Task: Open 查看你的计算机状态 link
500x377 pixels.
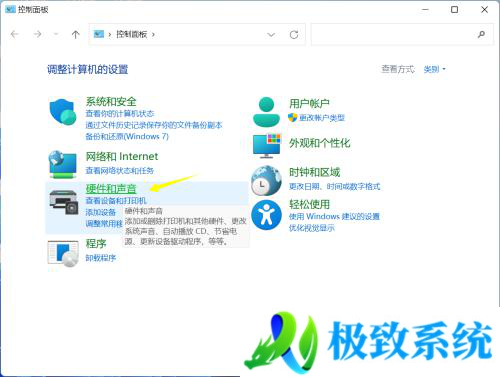Action: [x=120, y=114]
